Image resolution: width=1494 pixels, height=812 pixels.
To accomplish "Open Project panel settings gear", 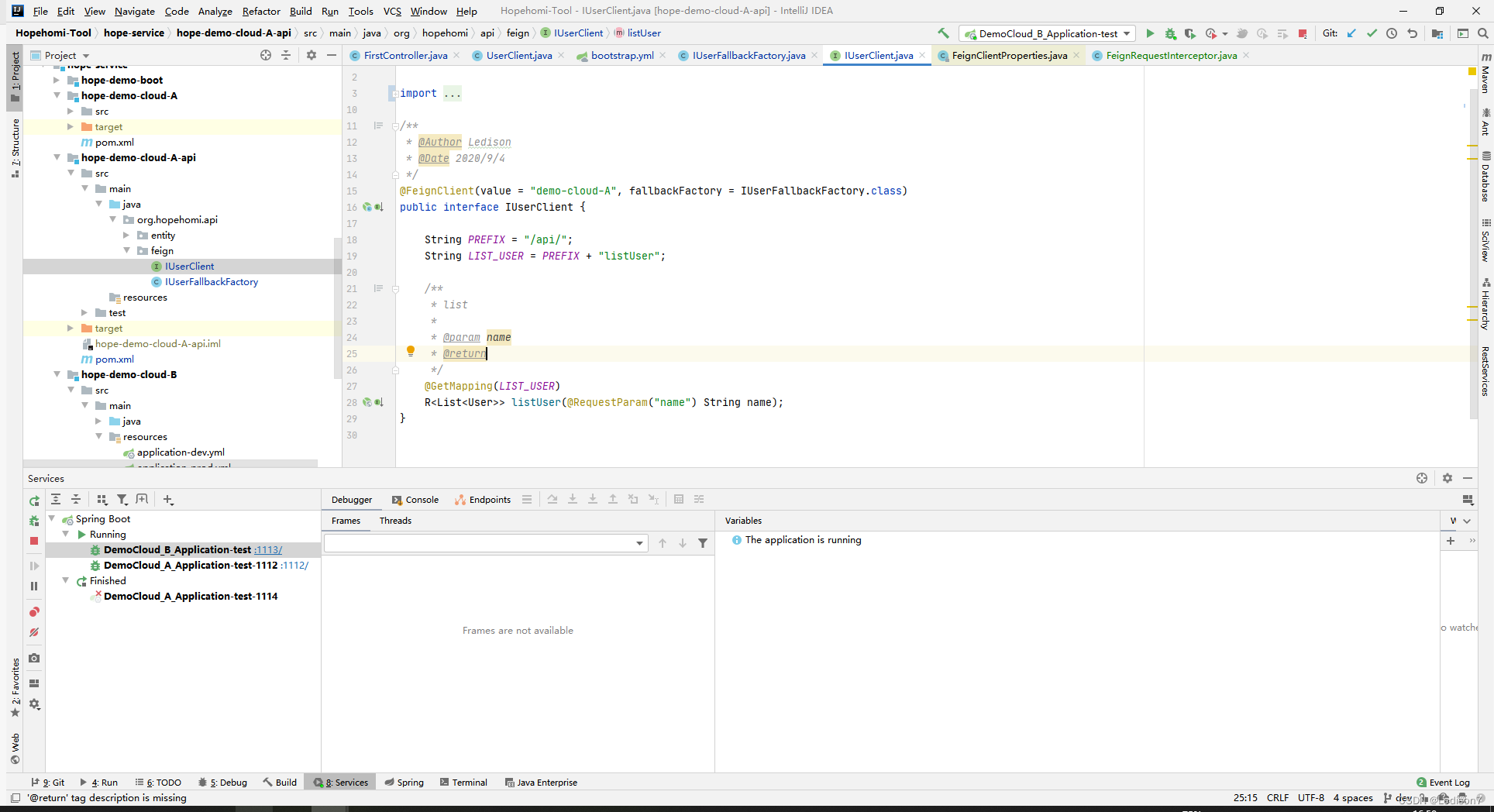I will (x=312, y=55).
